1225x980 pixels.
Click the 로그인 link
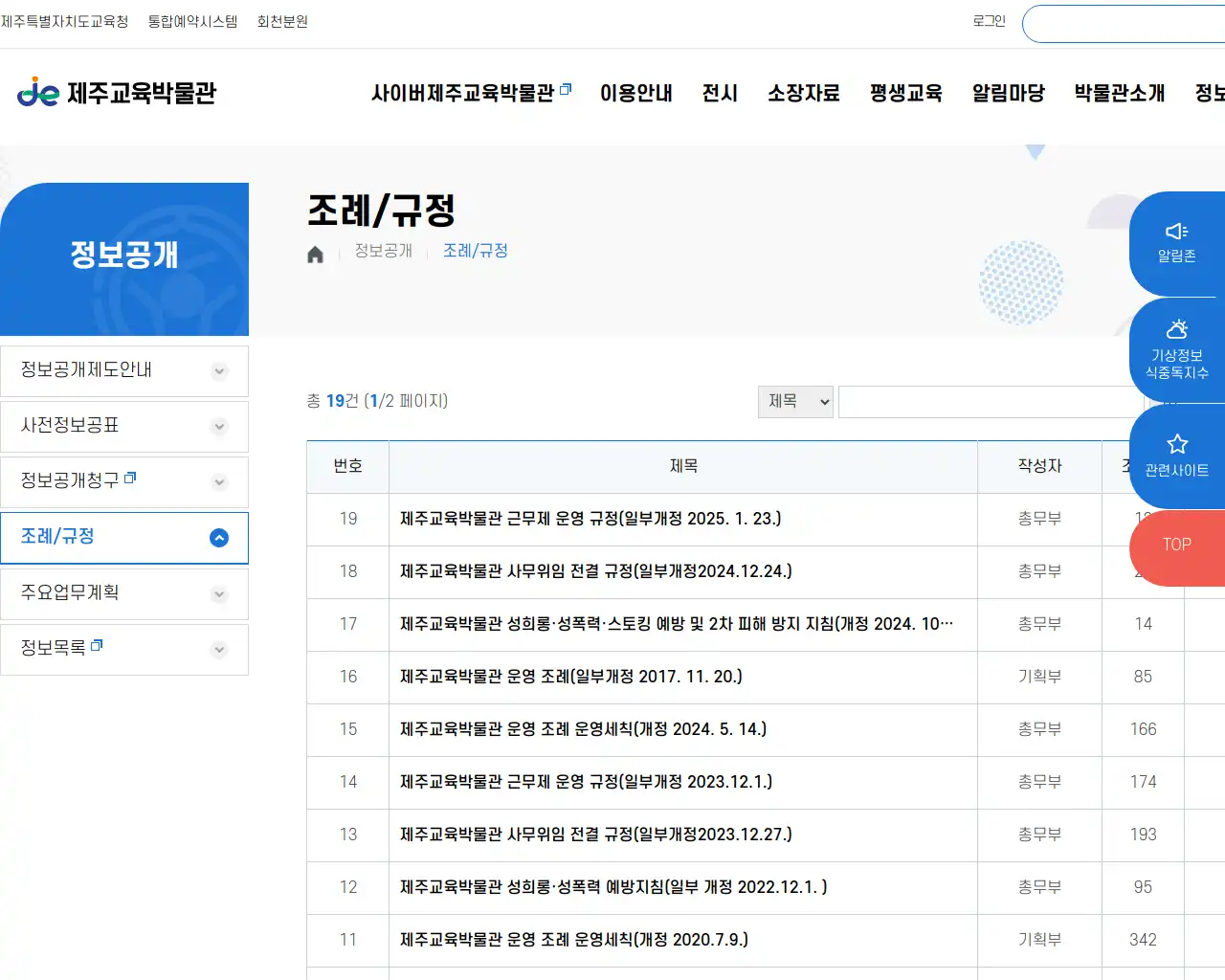click(990, 21)
